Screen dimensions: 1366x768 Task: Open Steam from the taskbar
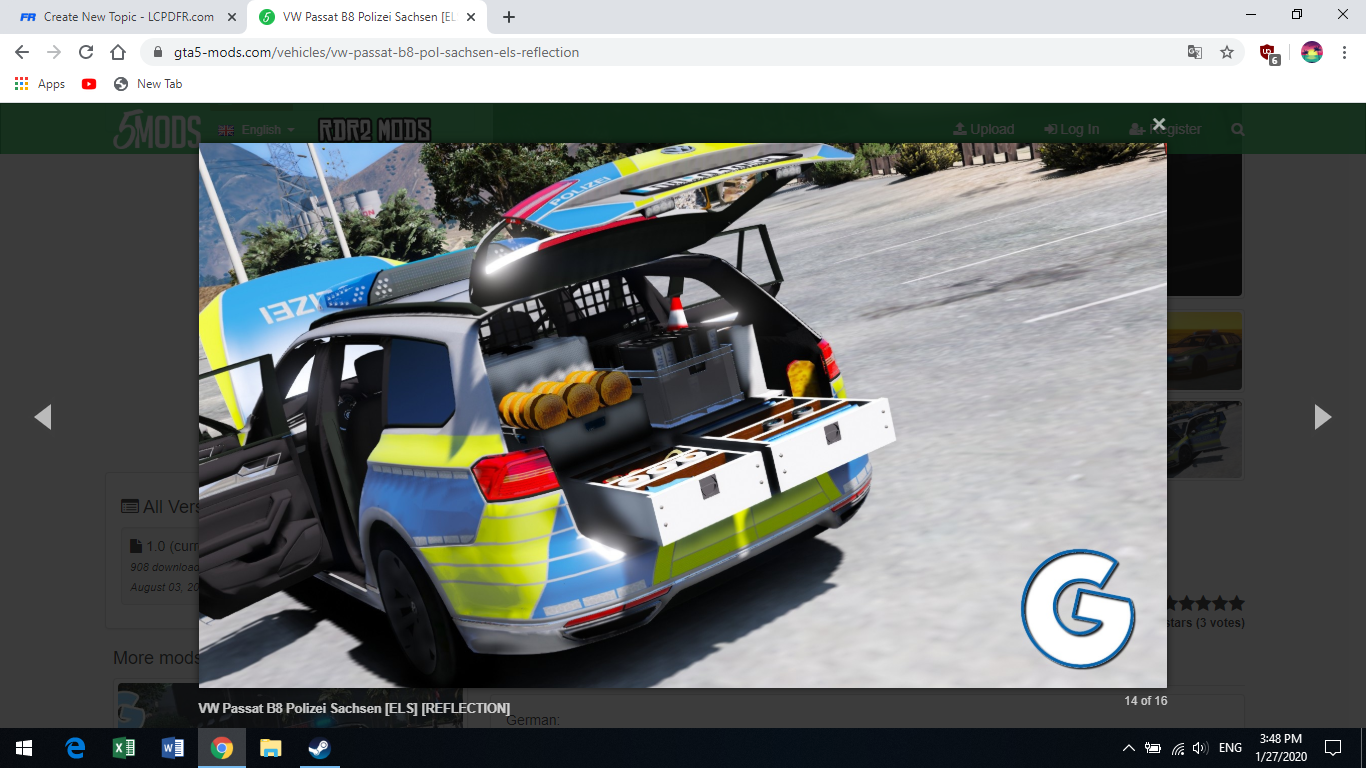[x=320, y=748]
